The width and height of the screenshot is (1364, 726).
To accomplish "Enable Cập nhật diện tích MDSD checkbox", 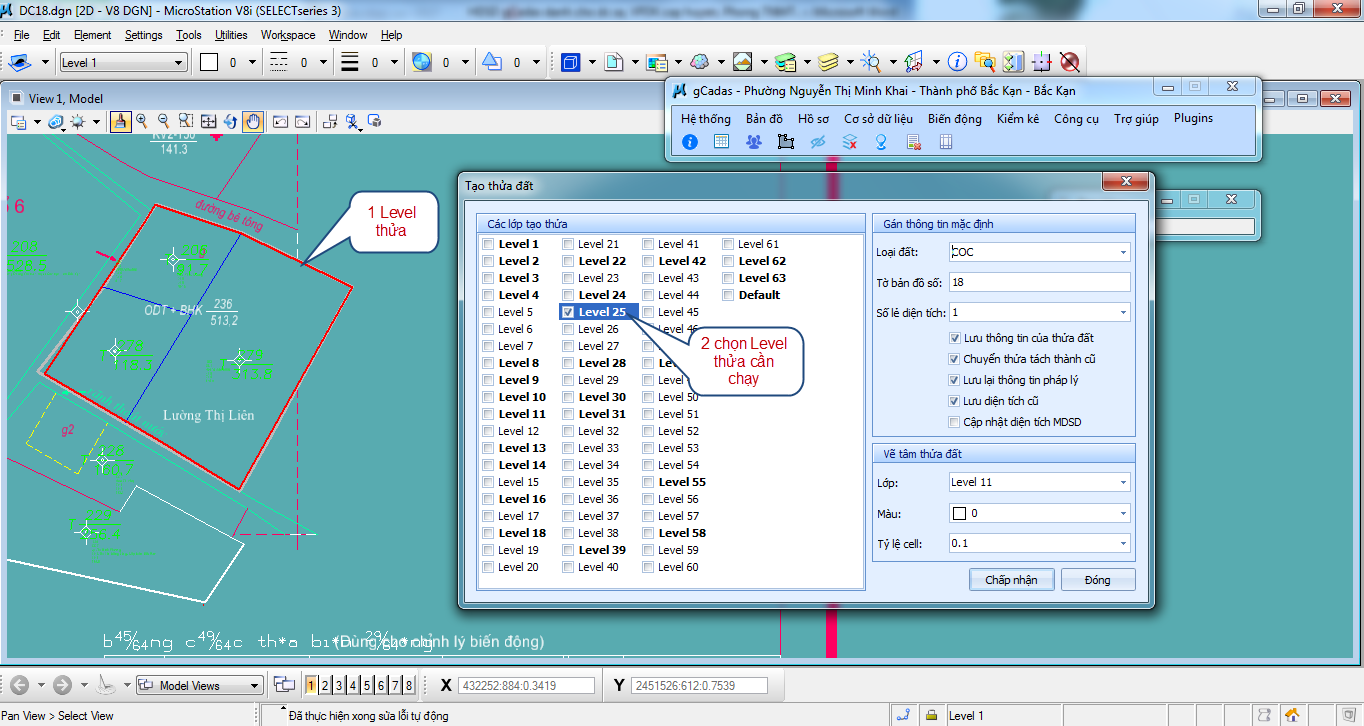I will pos(954,422).
